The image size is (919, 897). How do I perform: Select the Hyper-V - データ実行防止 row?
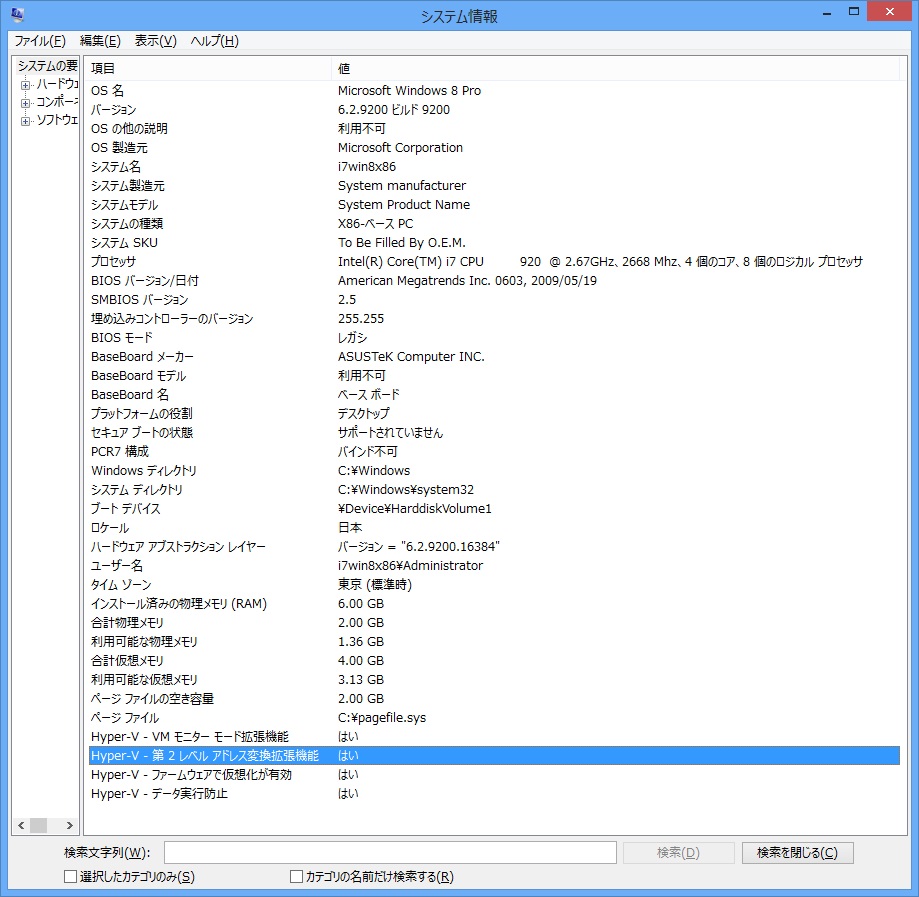coord(494,793)
